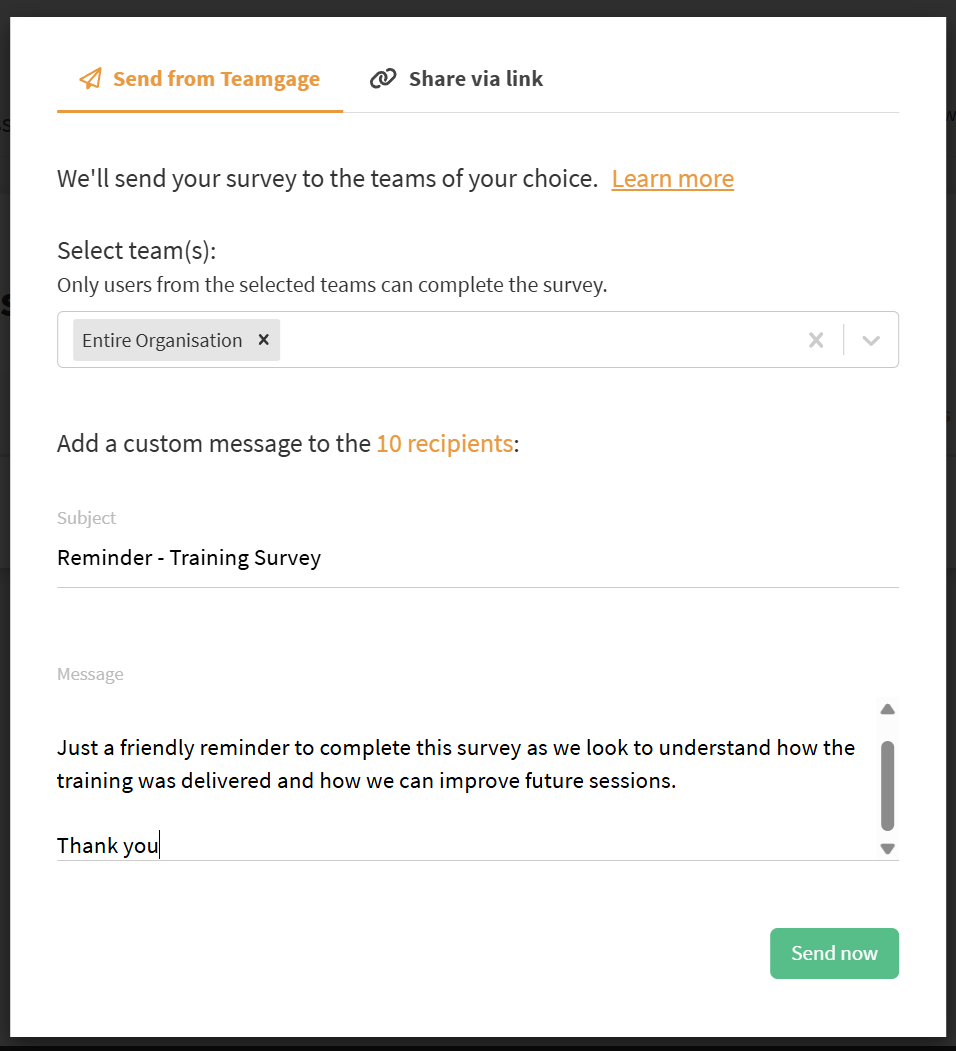Clear all selected teams with the selector's X
The image size is (956, 1051).
point(816,340)
